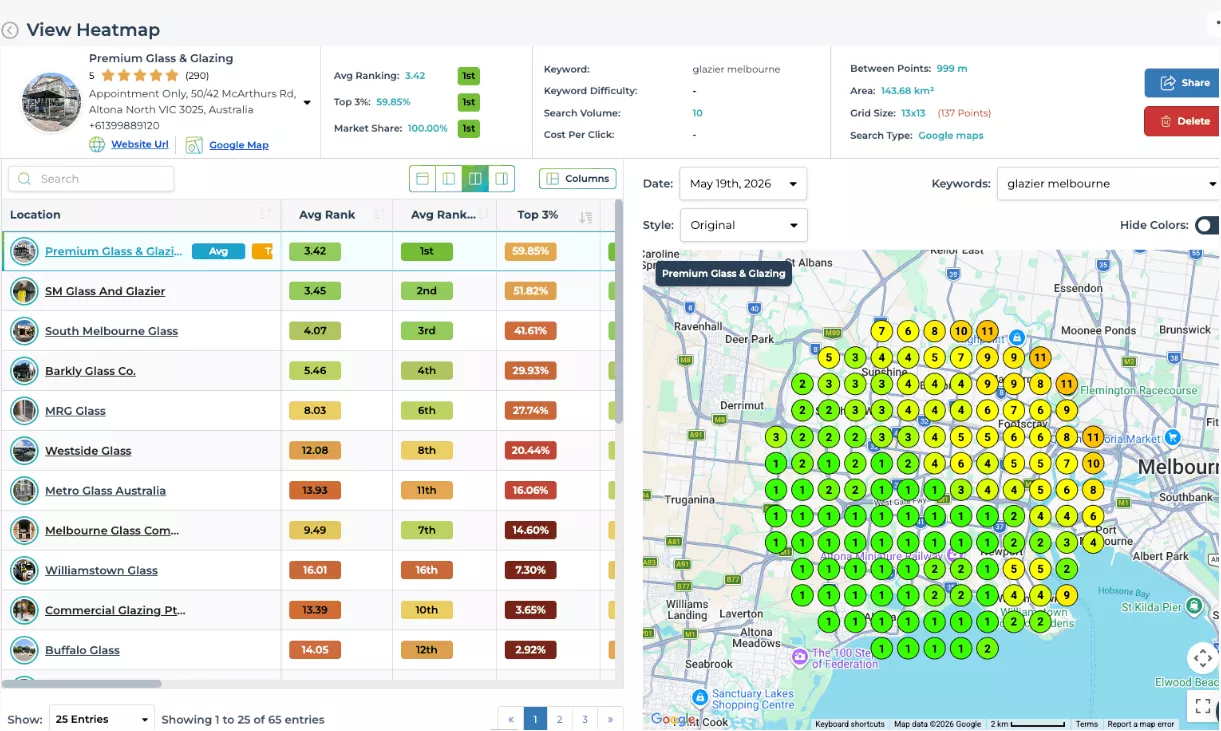This screenshot has height=731, width=1221.
Task: Click the Melbourne Glass Com… row thumbnail
Action: [24, 531]
